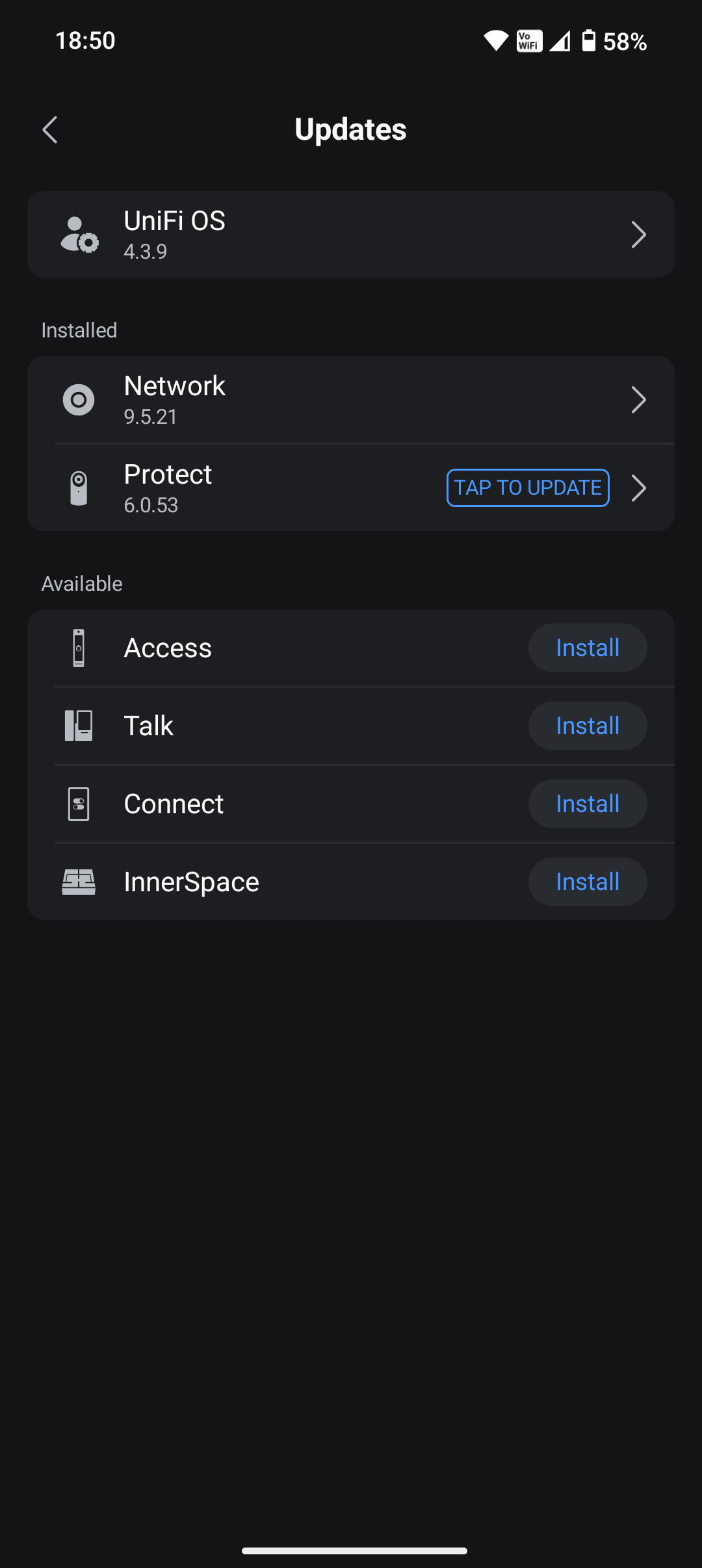The width and height of the screenshot is (702, 1568).
Task: Tap the InnerSpace floor plan icon
Action: pyautogui.click(x=79, y=882)
